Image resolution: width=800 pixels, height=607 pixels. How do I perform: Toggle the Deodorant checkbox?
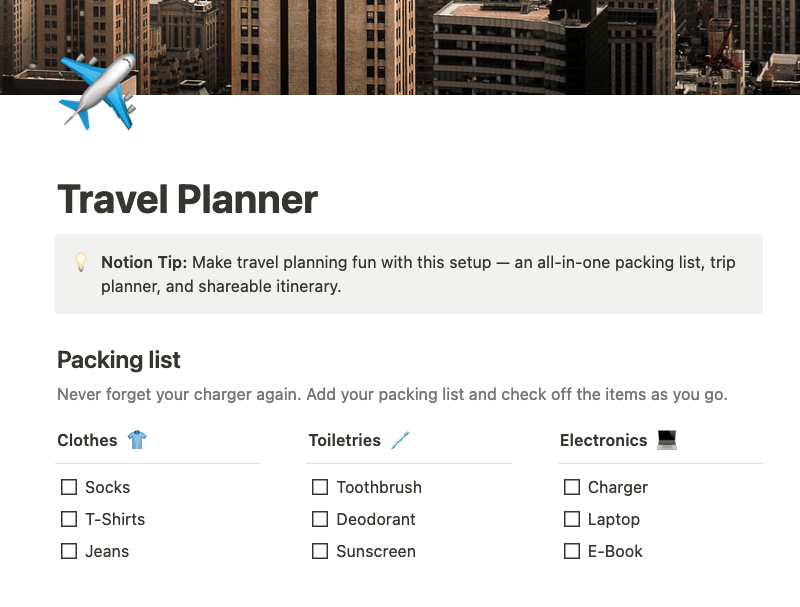tap(320, 519)
